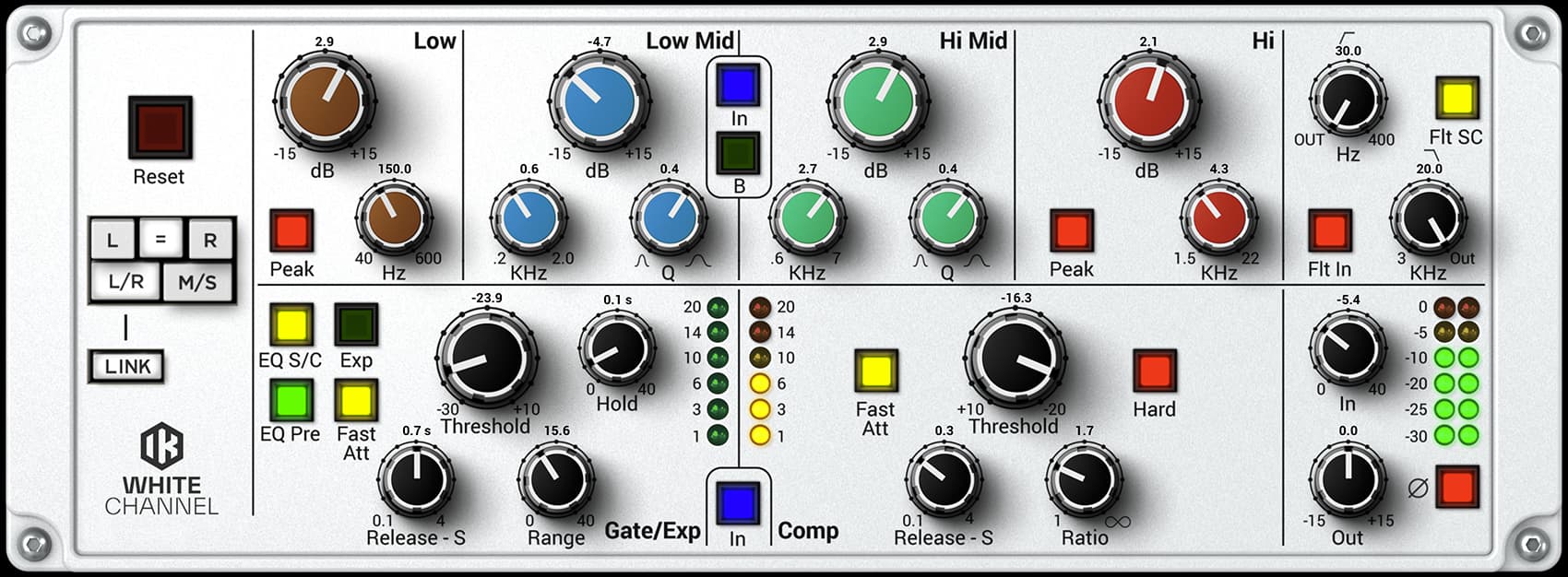Viewport: 1568px width, 577px height.
Task: Toggle the phase invert button
Action: [x=1456, y=487]
